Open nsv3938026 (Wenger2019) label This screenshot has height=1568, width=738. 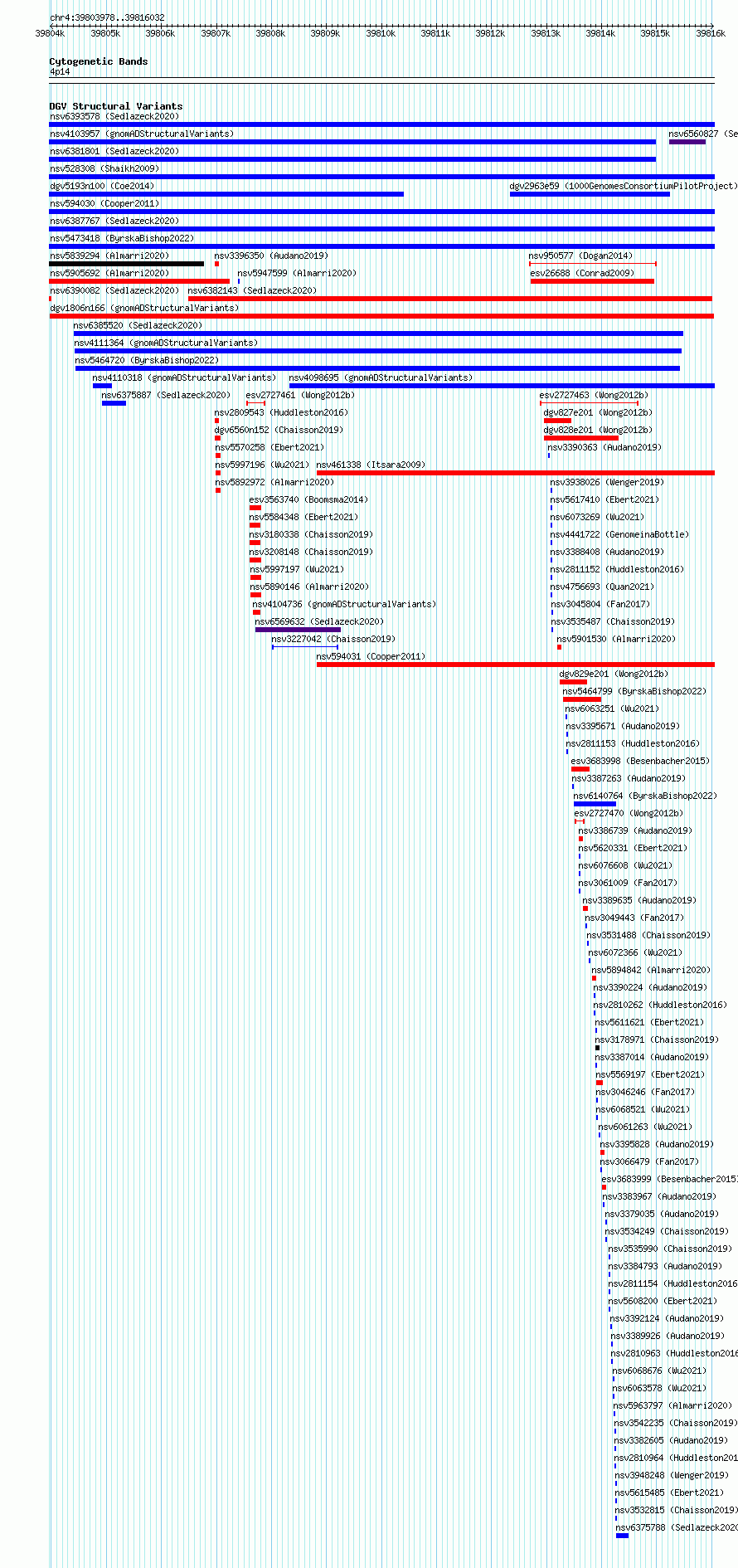(607, 482)
